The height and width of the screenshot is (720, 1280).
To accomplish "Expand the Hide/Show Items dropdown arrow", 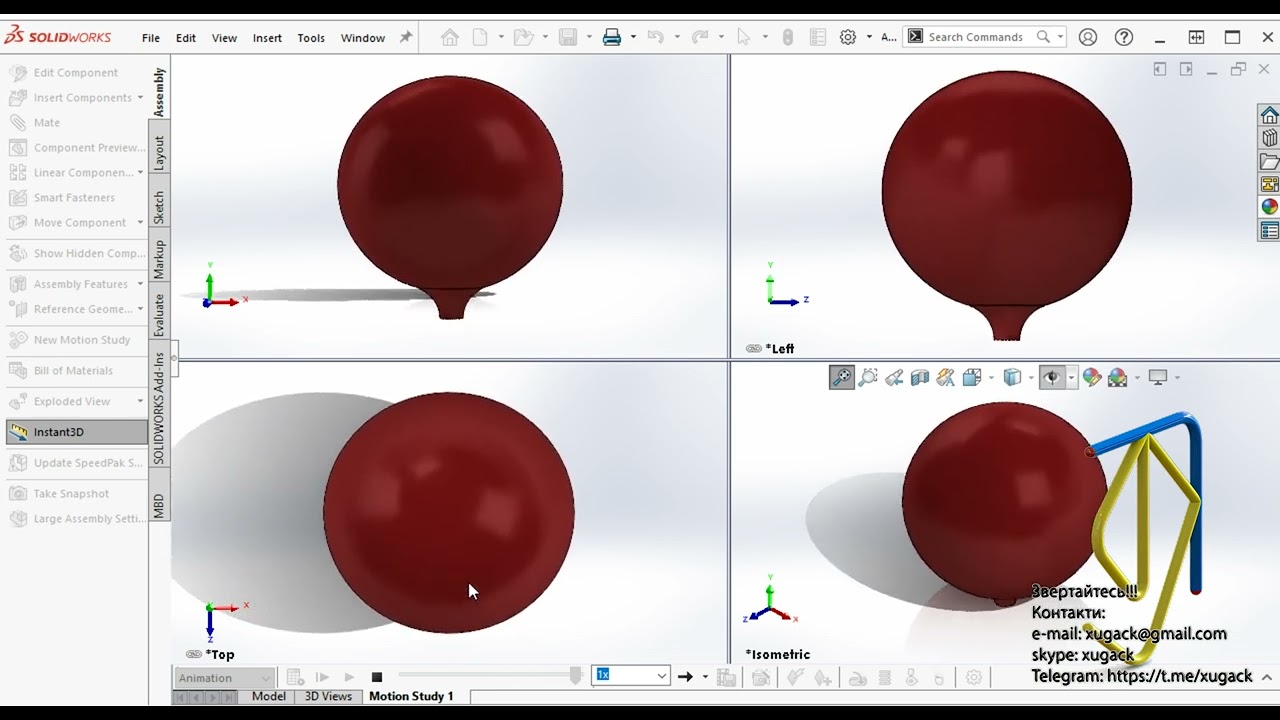I will pyautogui.click(x=1071, y=377).
